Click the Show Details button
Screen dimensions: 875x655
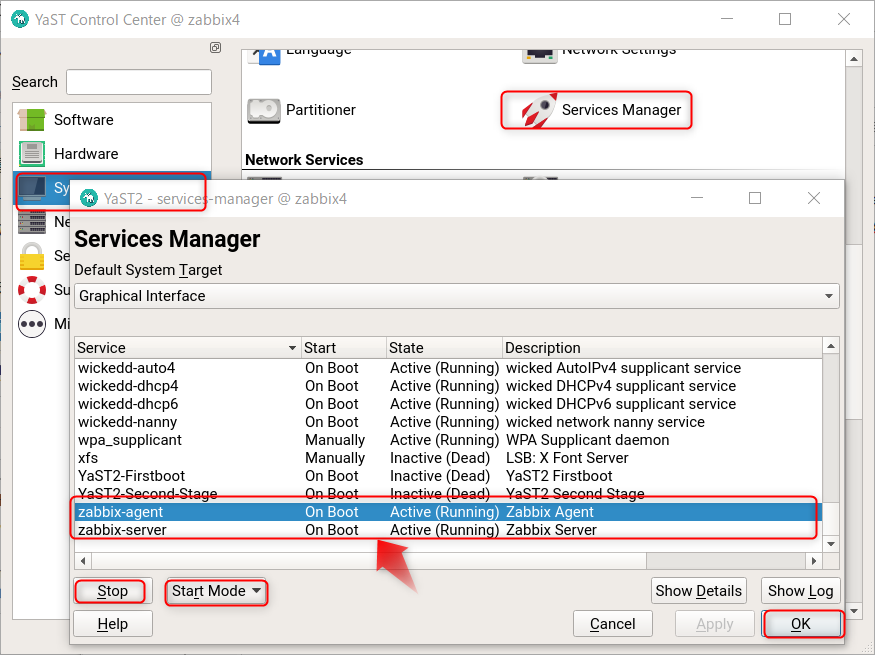coord(699,591)
